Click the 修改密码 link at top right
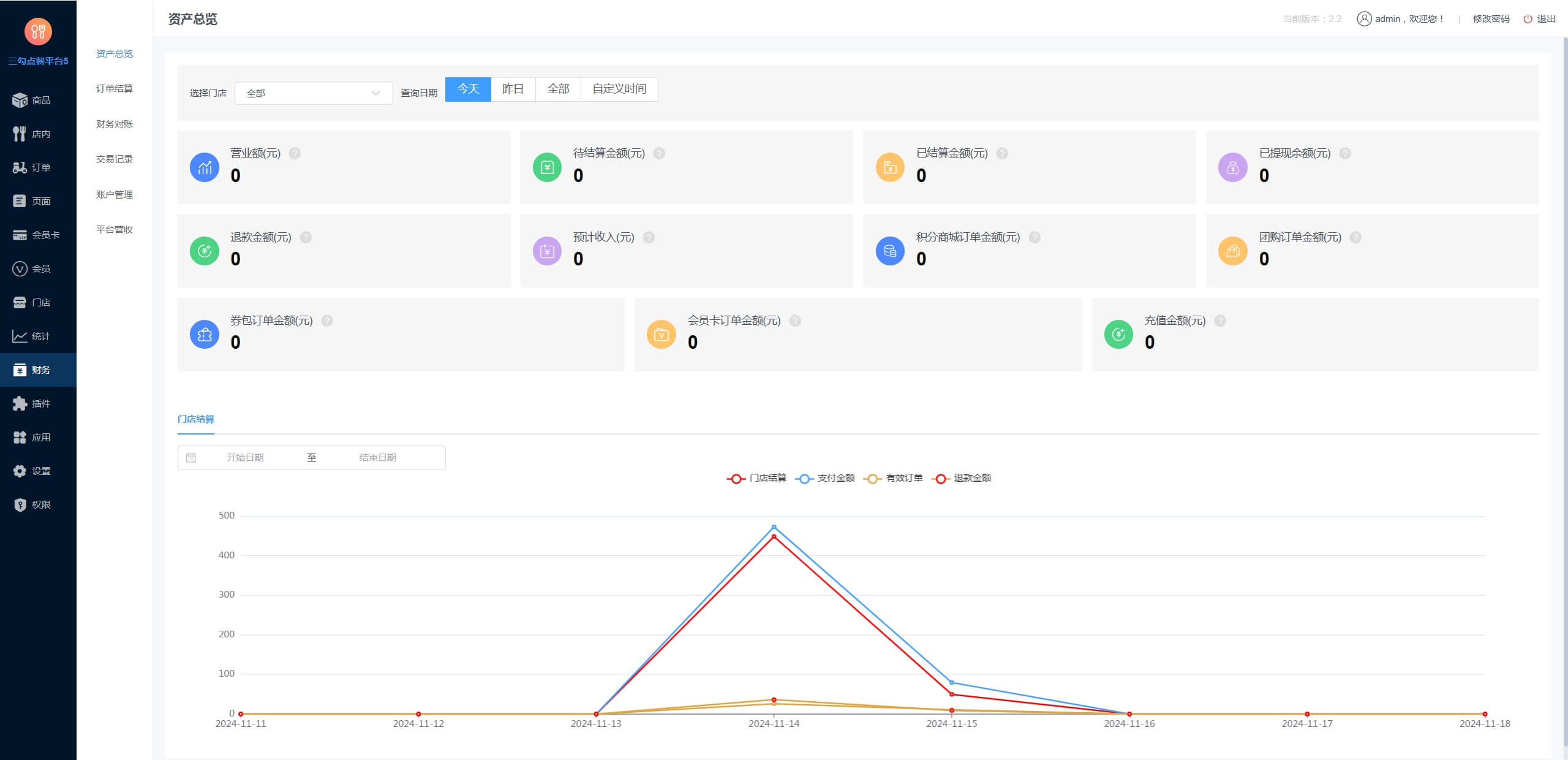Viewport: 1568px width, 760px height. [1491, 18]
